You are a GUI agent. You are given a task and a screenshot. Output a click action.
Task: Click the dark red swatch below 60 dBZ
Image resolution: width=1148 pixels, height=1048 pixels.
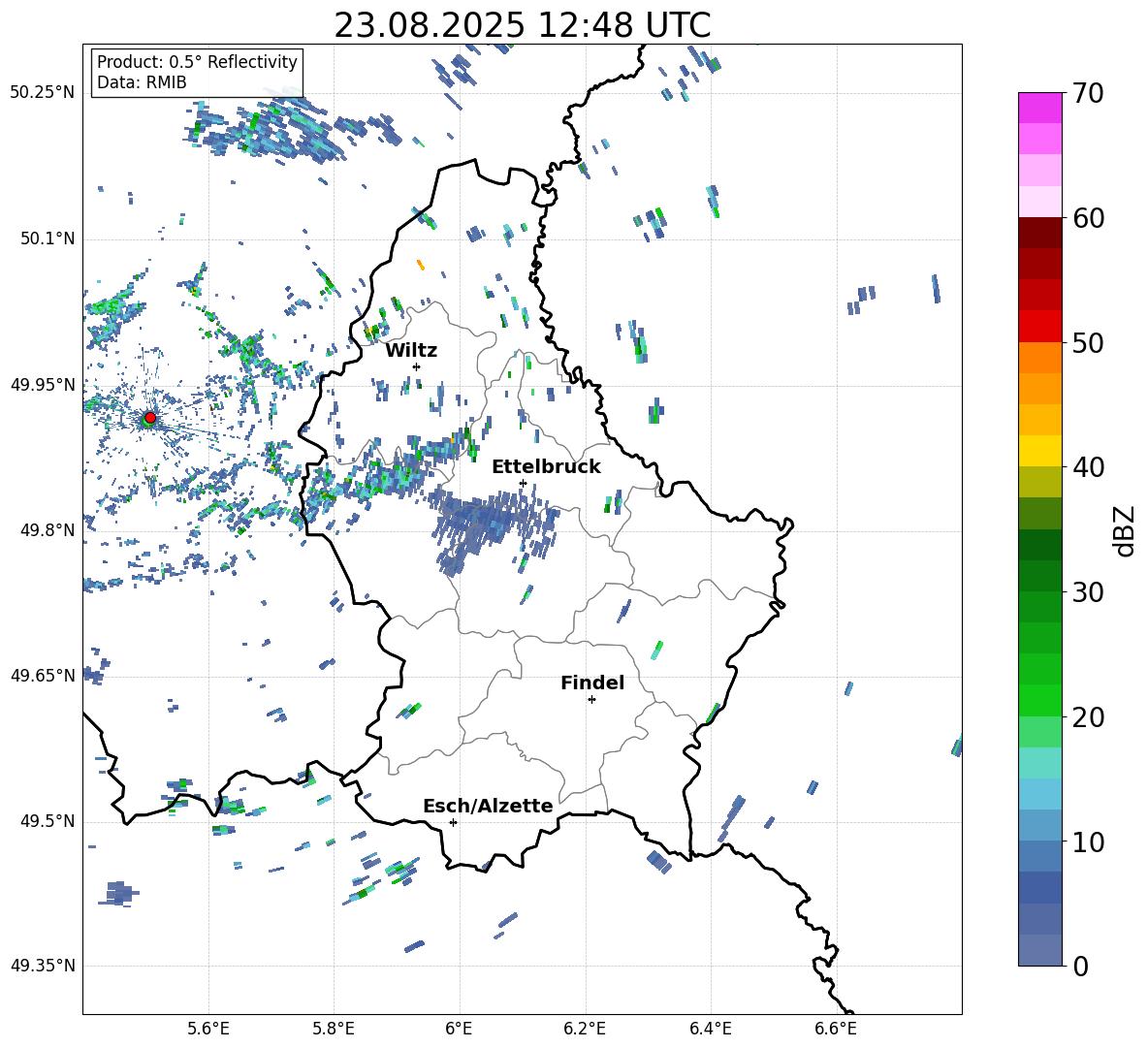coord(1039,233)
